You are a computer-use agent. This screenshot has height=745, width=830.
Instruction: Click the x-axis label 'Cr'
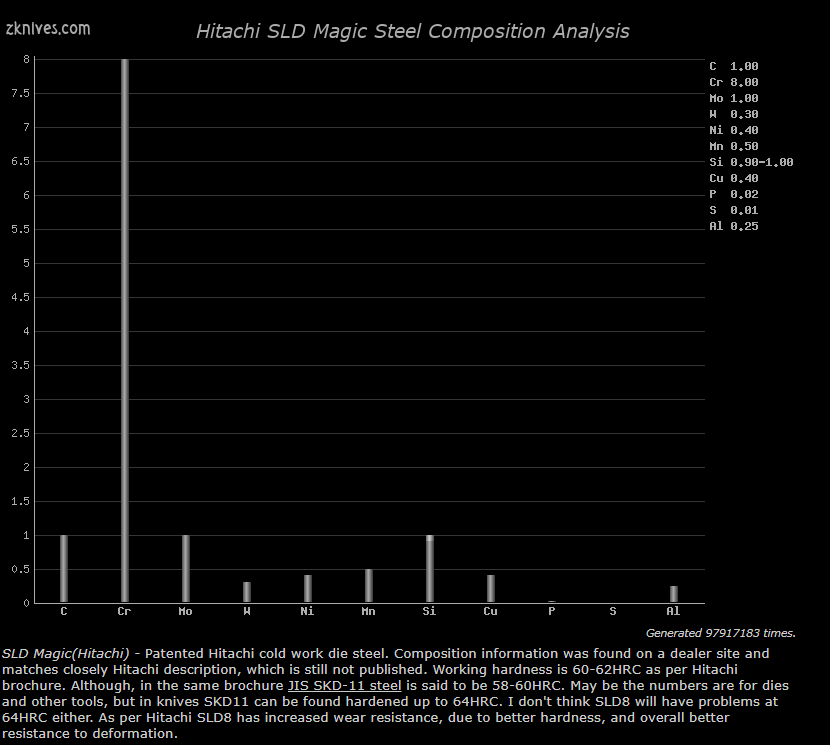[124, 611]
